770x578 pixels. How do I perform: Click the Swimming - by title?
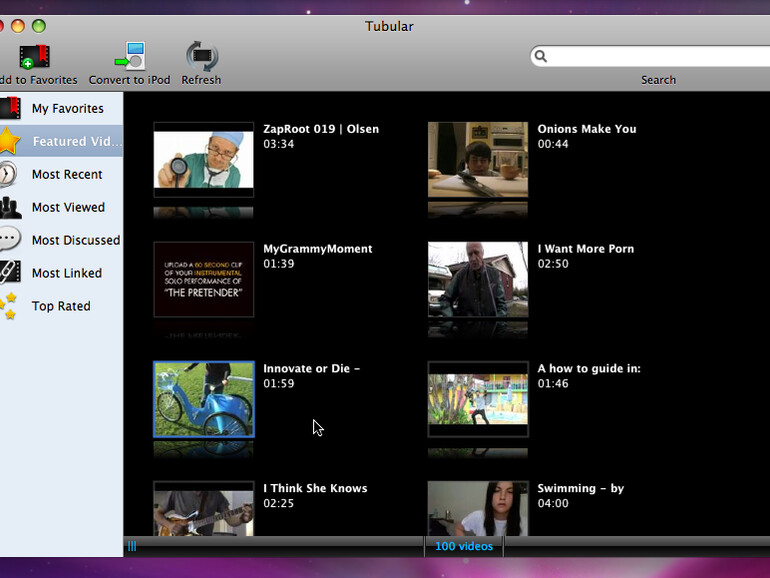[x=580, y=489]
